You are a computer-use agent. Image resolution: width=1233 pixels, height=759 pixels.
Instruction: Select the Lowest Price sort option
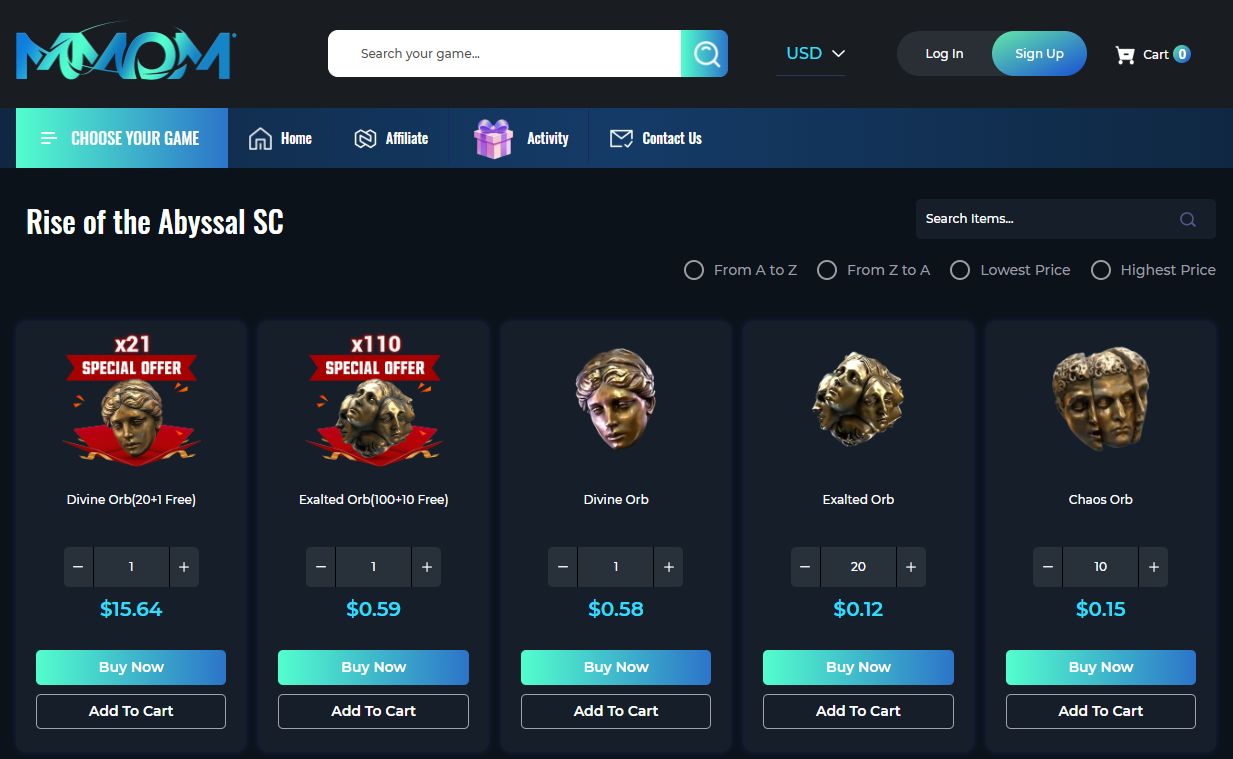click(1010, 270)
